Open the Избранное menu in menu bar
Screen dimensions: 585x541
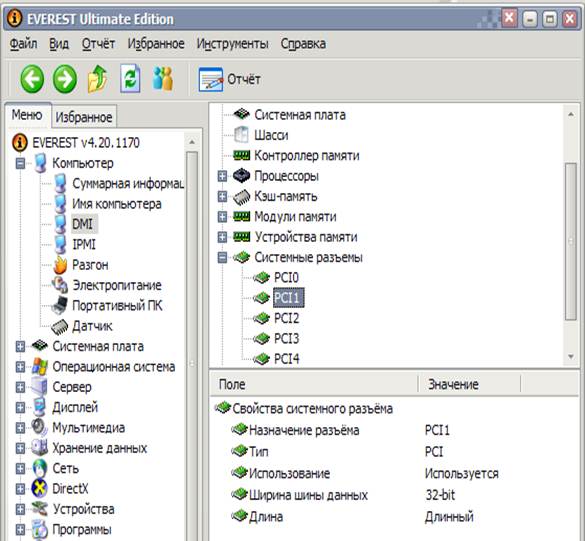point(156,44)
